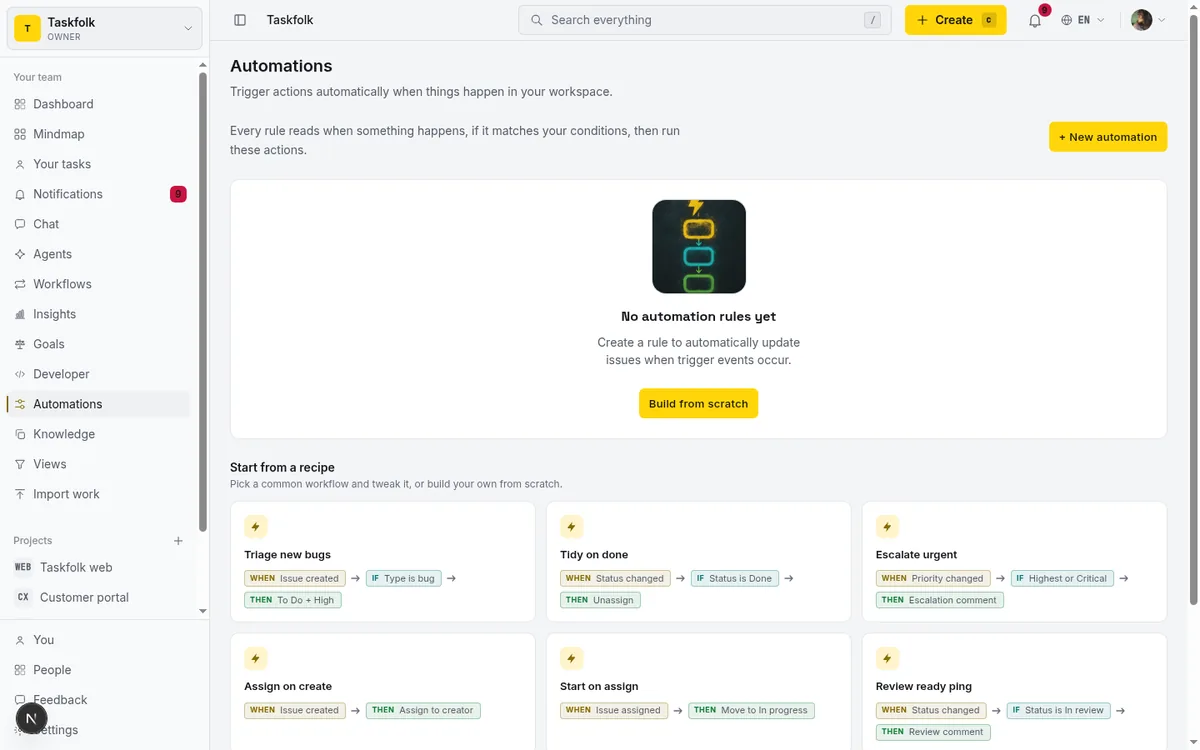Open the top bar notification bell
The height and width of the screenshot is (750, 1200).
pyautogui.click(x=1035, y=20)
